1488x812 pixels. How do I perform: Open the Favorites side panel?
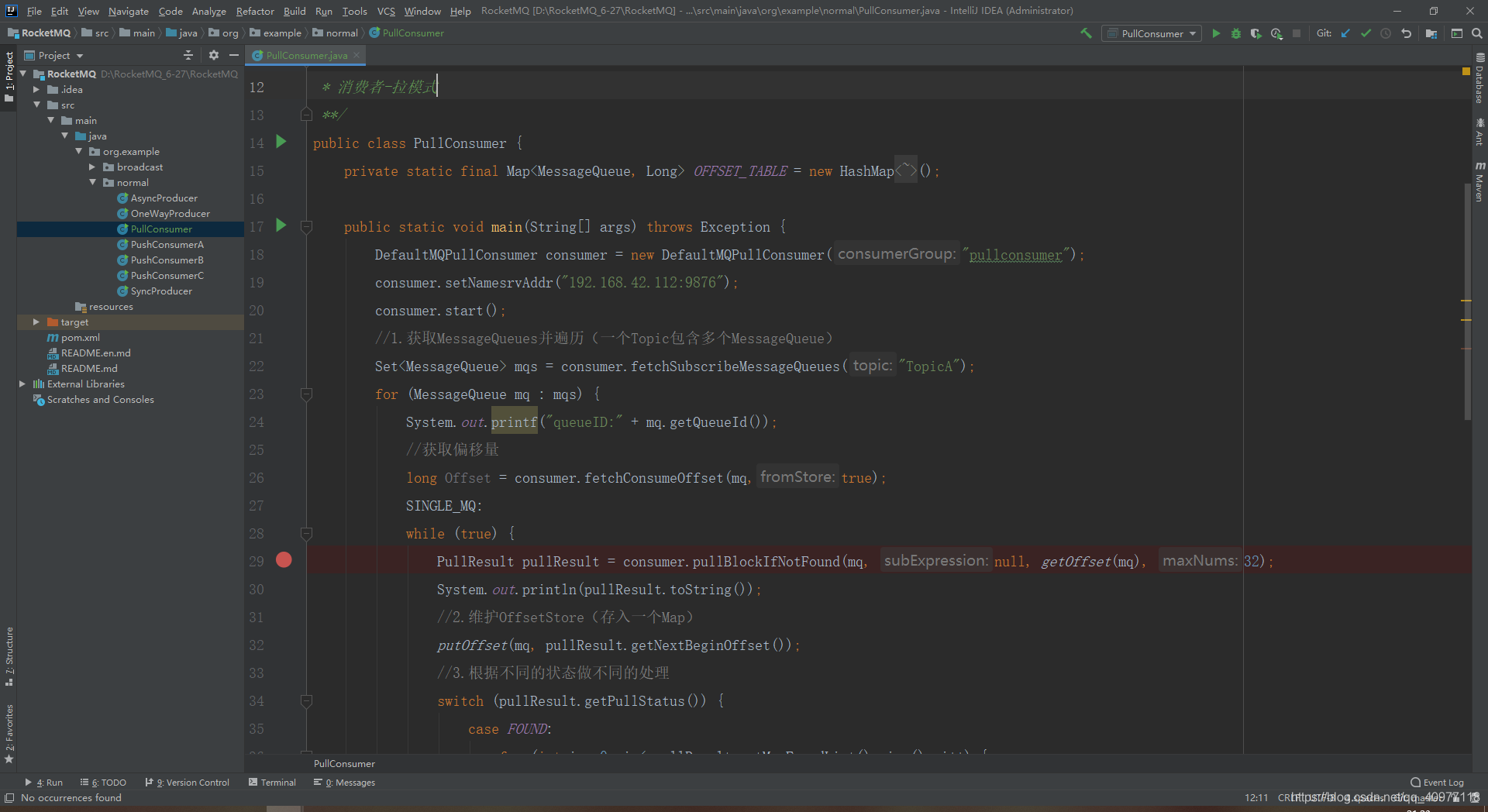[x=9, y=734]
